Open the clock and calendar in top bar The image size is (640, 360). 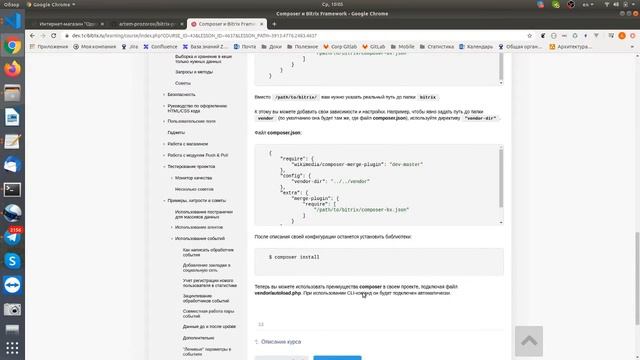pos(332,4)
